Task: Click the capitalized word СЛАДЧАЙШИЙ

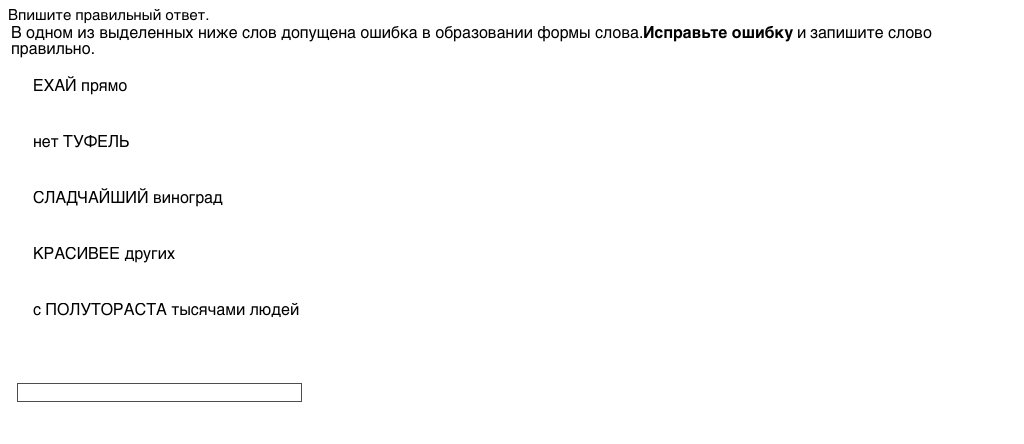Action: click(x=90, y=198)
